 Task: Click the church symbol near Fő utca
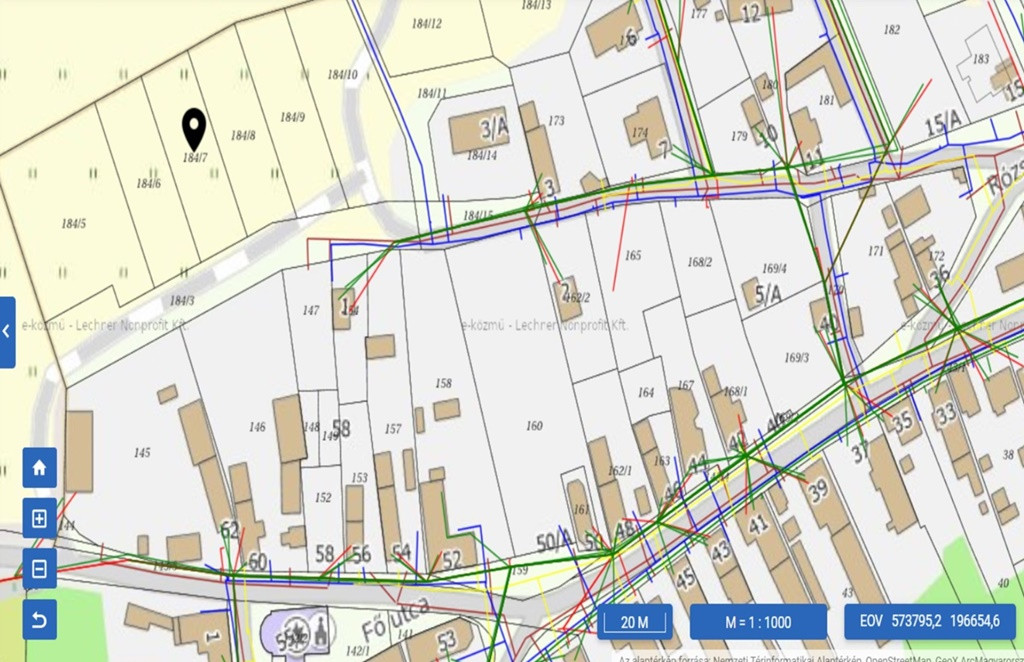pyautogui.click(x=319, y=630)
